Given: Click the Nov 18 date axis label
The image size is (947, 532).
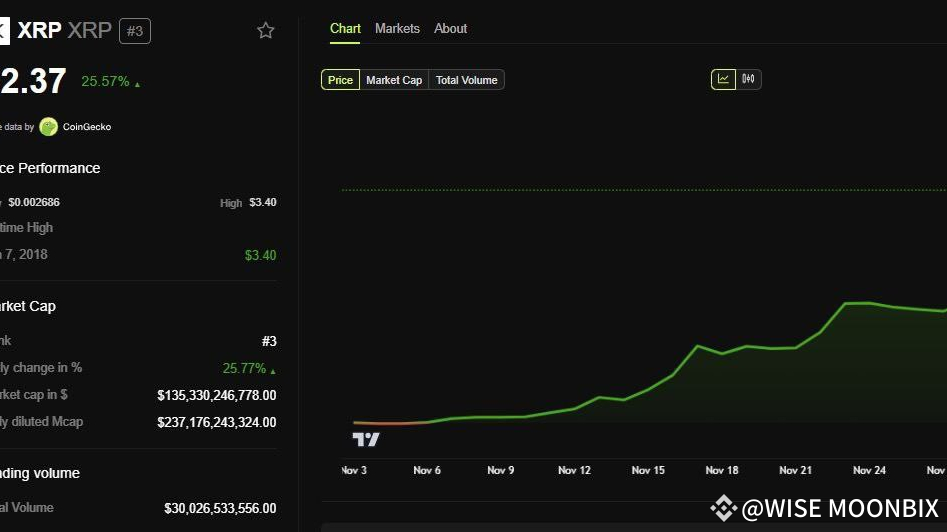Looking at the screenshot, I should click(722, 470).
